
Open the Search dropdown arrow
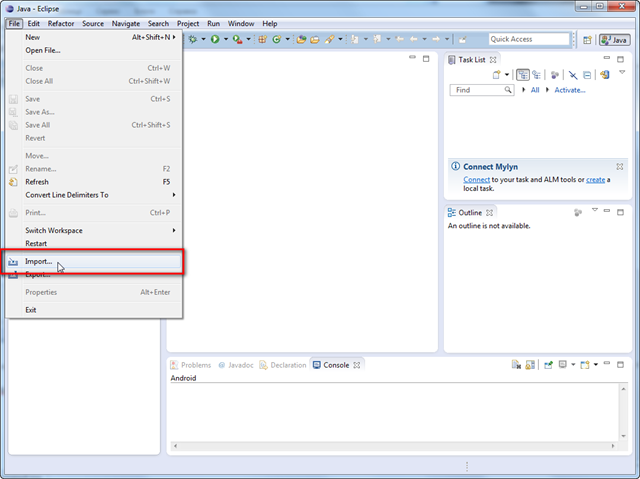tap(340, 39)
